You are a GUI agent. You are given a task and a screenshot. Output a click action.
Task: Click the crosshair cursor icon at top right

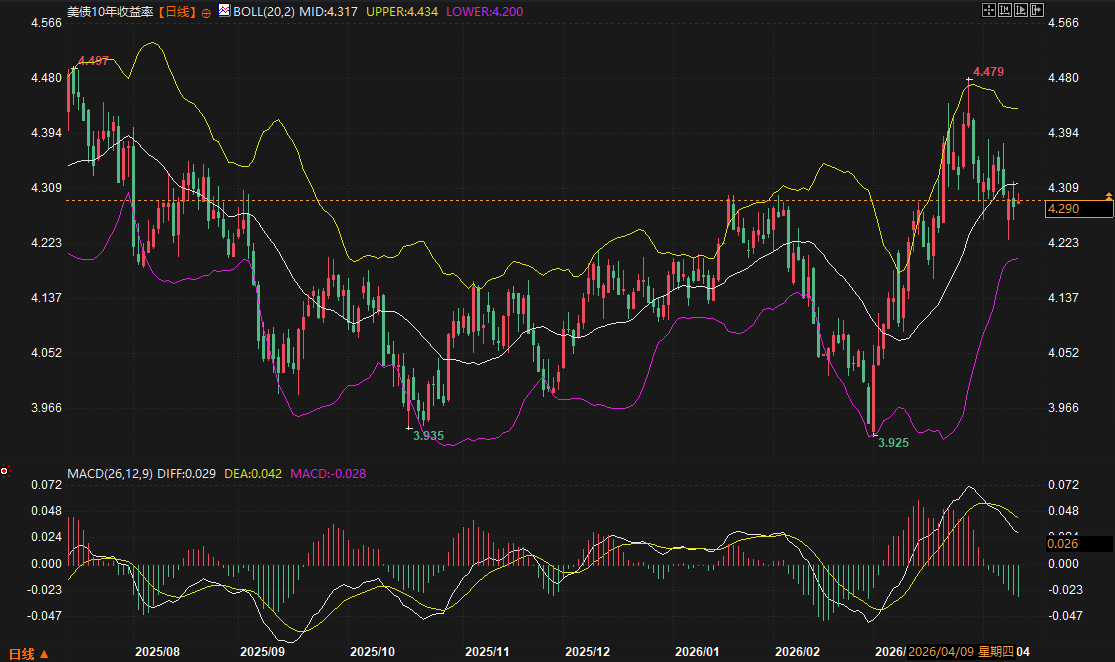tap(988, 10)
